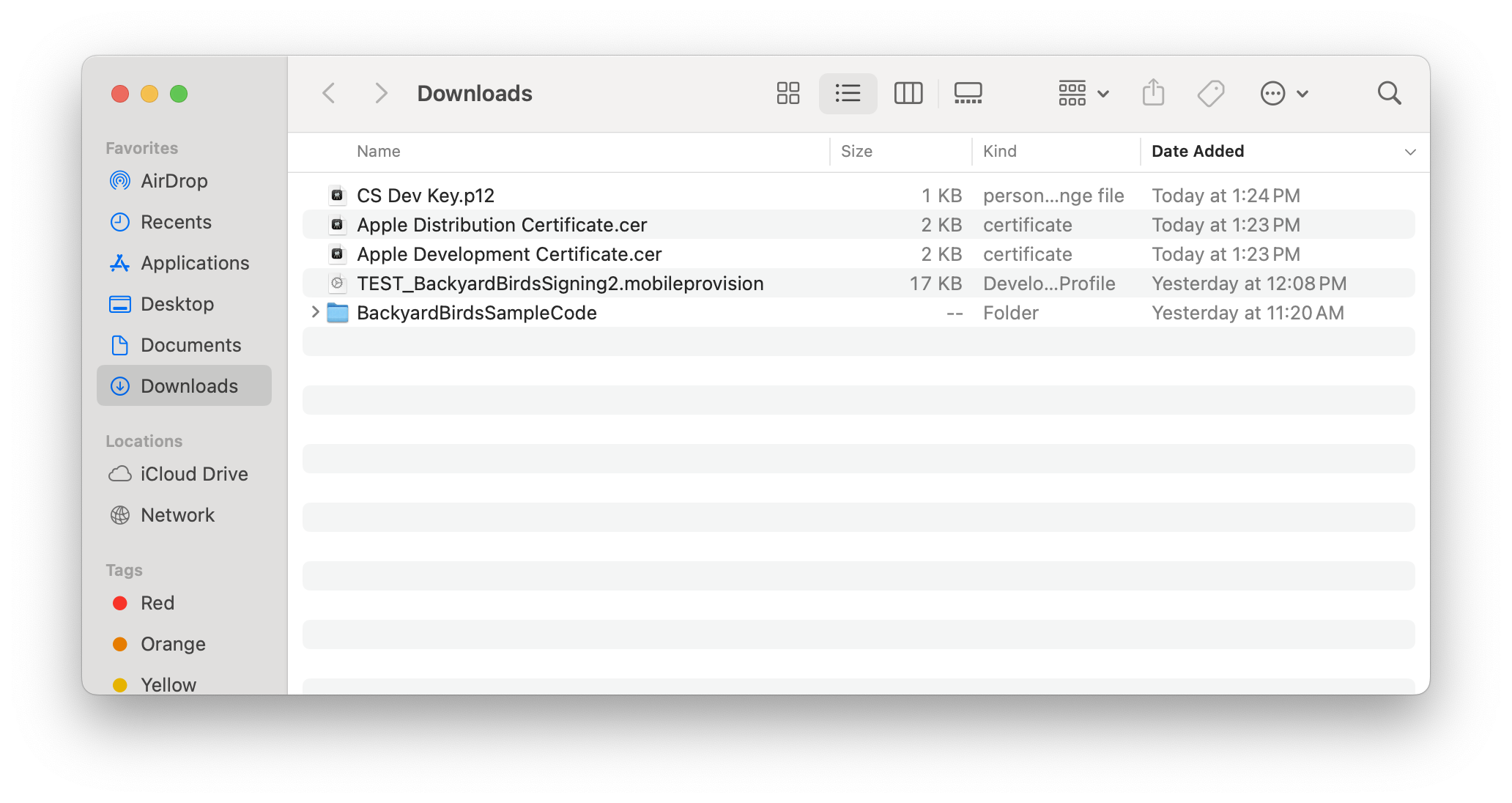The image size is (1512, 803).
Task: Open the Action ellipsis menu
Action: click(x=1284, y=93)
